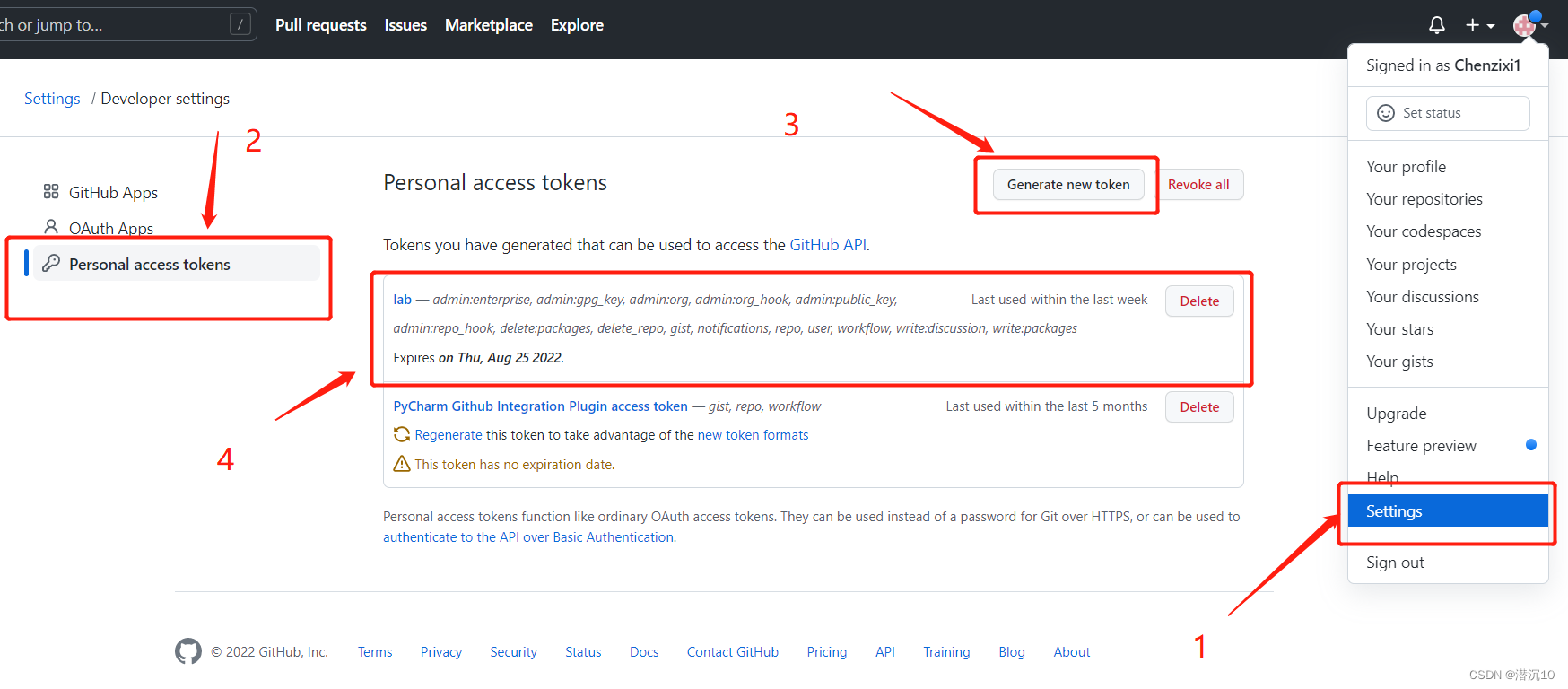Image resolution: width=1568 pixels, height=689 pixels.
Task: Open API footer link
Action: pyautogui.click(x=885, y=652)
